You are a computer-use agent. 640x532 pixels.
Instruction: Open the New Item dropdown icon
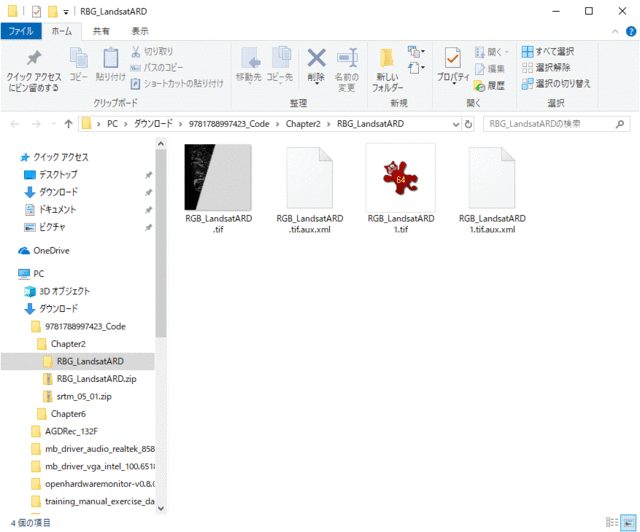(416, 51)
